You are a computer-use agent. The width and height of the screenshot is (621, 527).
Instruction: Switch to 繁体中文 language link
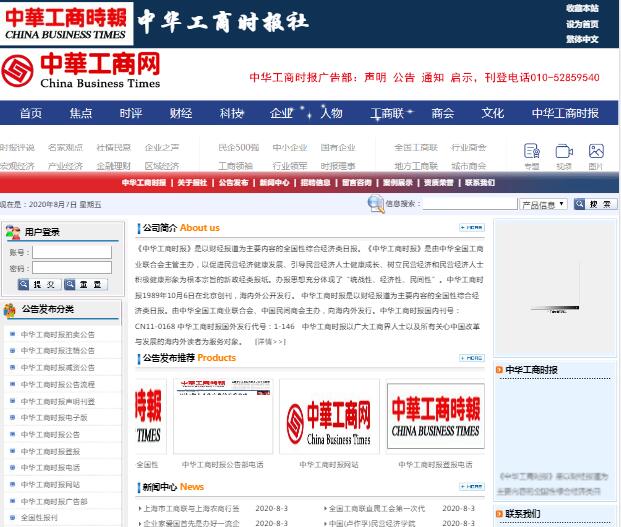click(582, 39)
